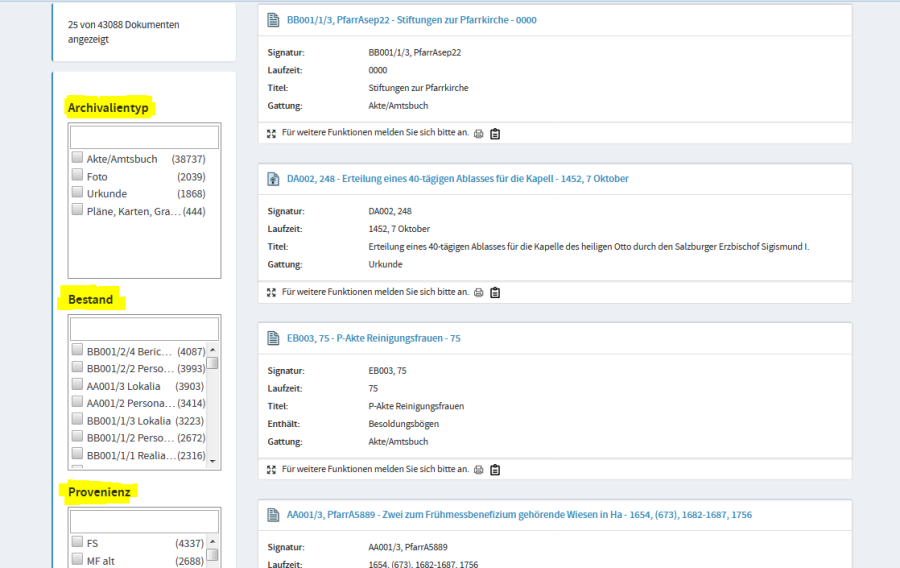The image size is (900, 568).
Task: Focus the Bestand filter search box
Action: [x=144, y=328]
